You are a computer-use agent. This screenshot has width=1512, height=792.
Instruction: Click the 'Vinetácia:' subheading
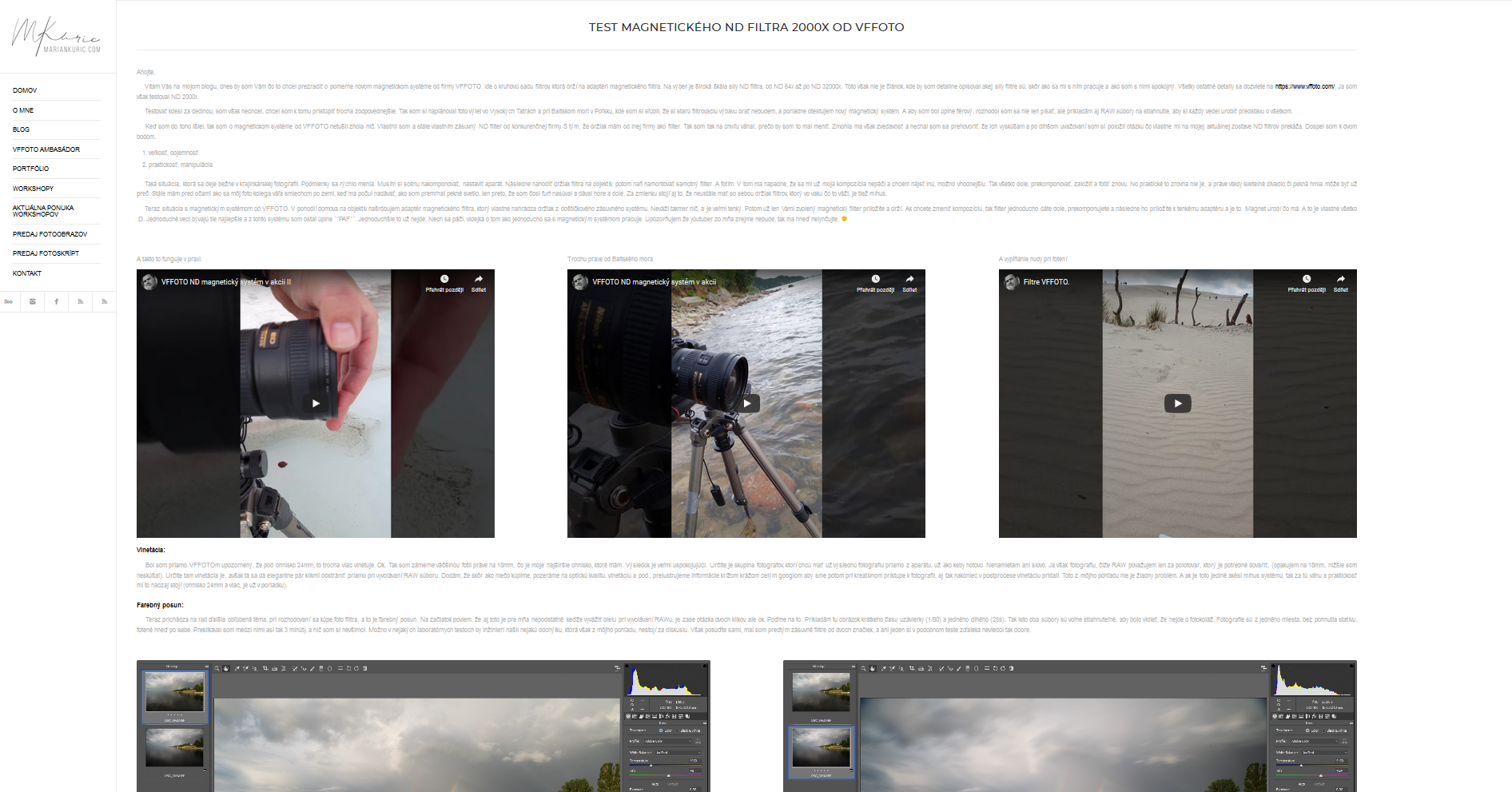tap(151, 550)
